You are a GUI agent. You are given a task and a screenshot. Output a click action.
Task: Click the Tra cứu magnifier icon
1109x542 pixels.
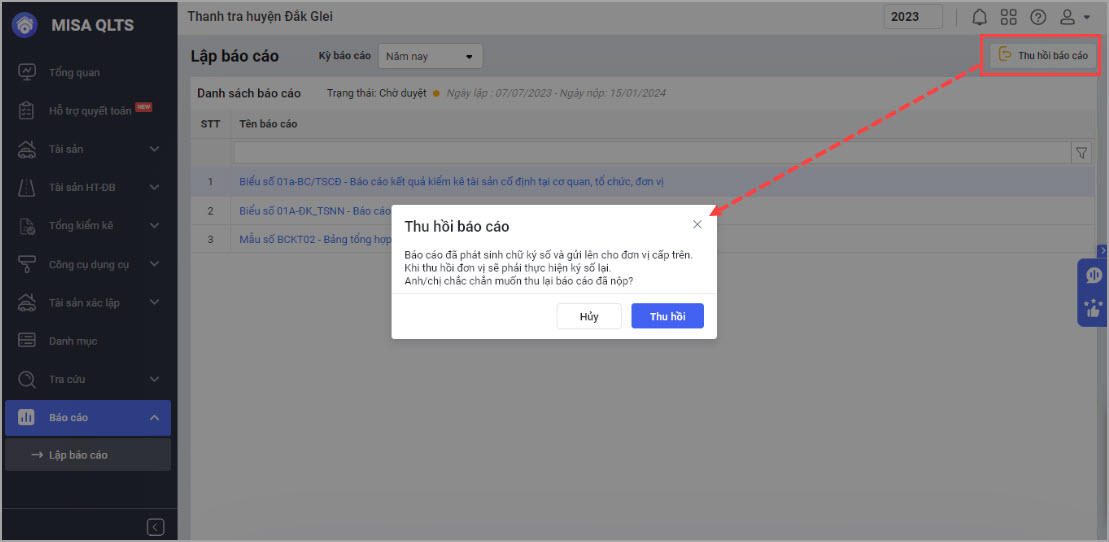(27, 379)
